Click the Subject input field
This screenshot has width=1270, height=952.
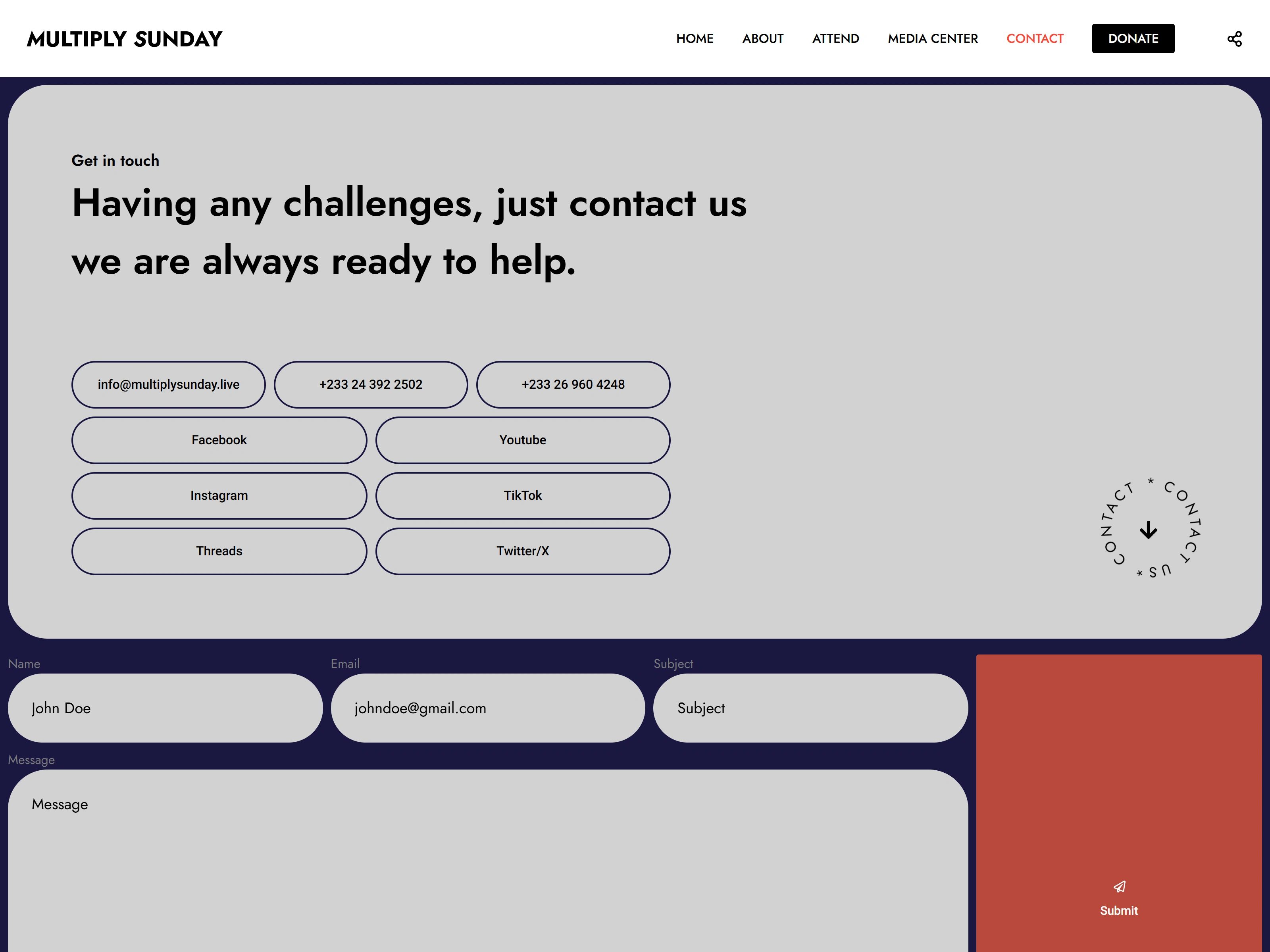pyautogui.click(x=808, y=708)
